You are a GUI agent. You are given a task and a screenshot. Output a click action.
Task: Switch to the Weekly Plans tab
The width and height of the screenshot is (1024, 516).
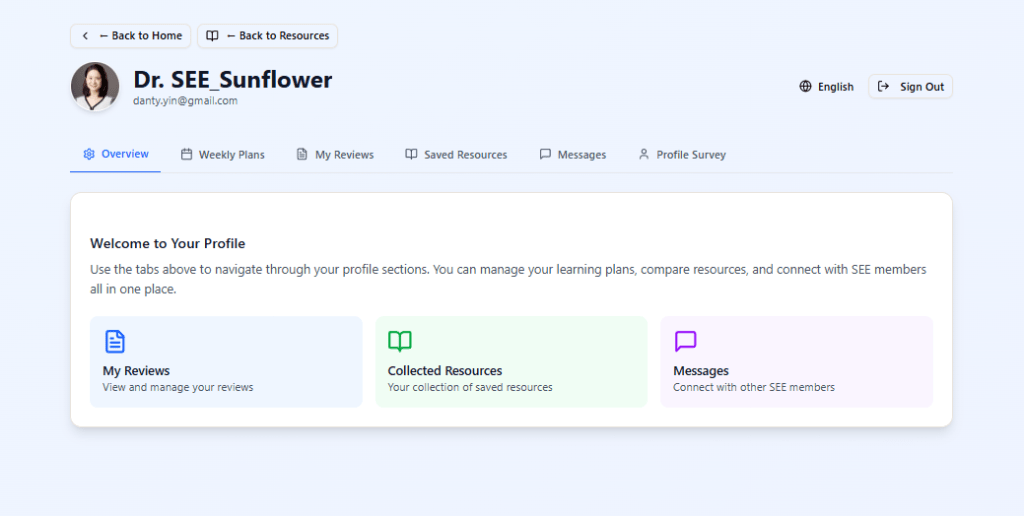223,155
